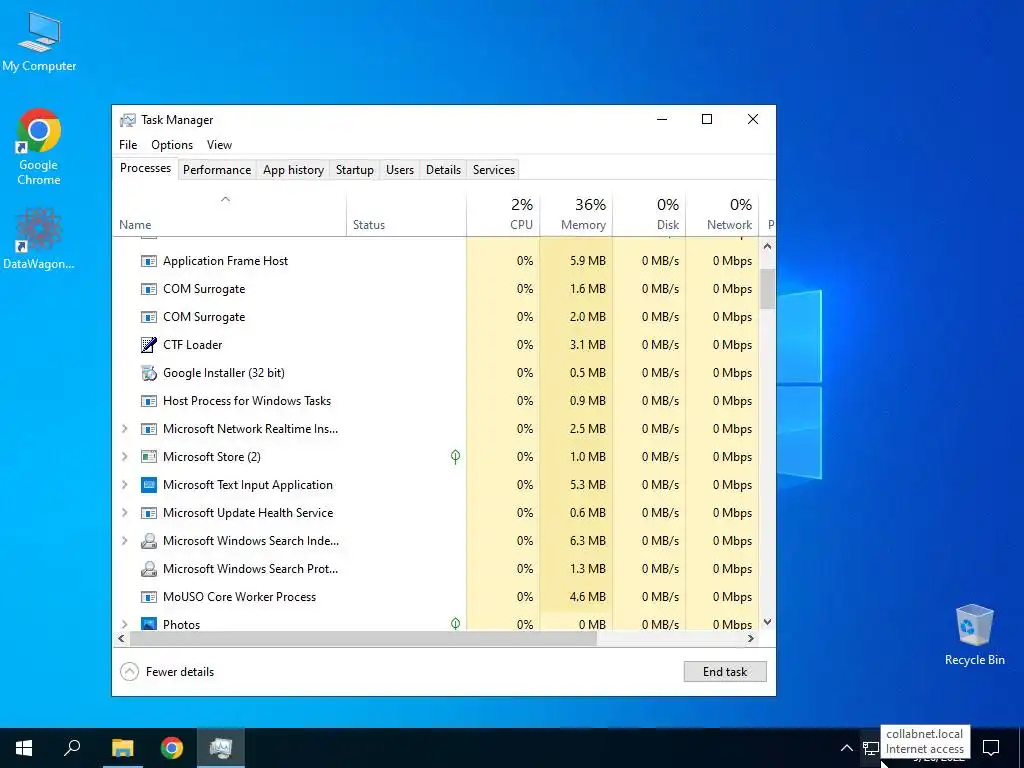Click the Microsoft Windows Search Protocol icon
The image size is (1024, 768).
coord(149,569)
